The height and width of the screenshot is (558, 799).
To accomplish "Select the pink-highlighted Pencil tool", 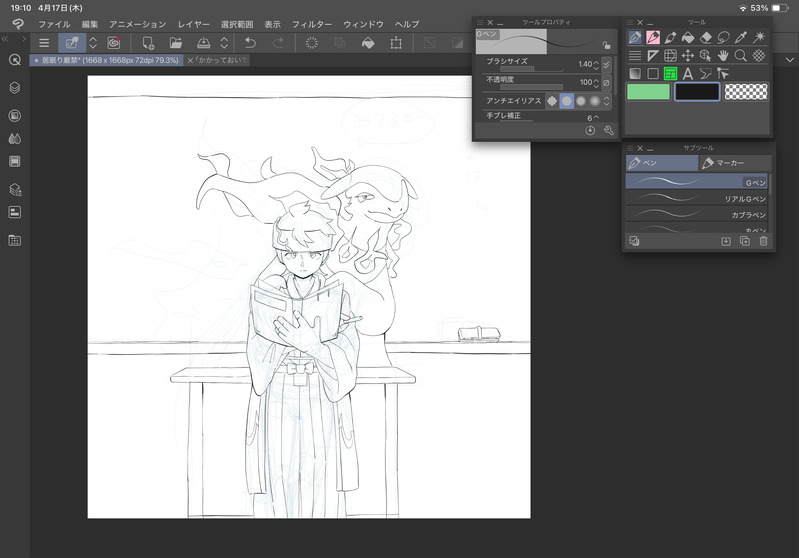I will [x=653, y=37].
